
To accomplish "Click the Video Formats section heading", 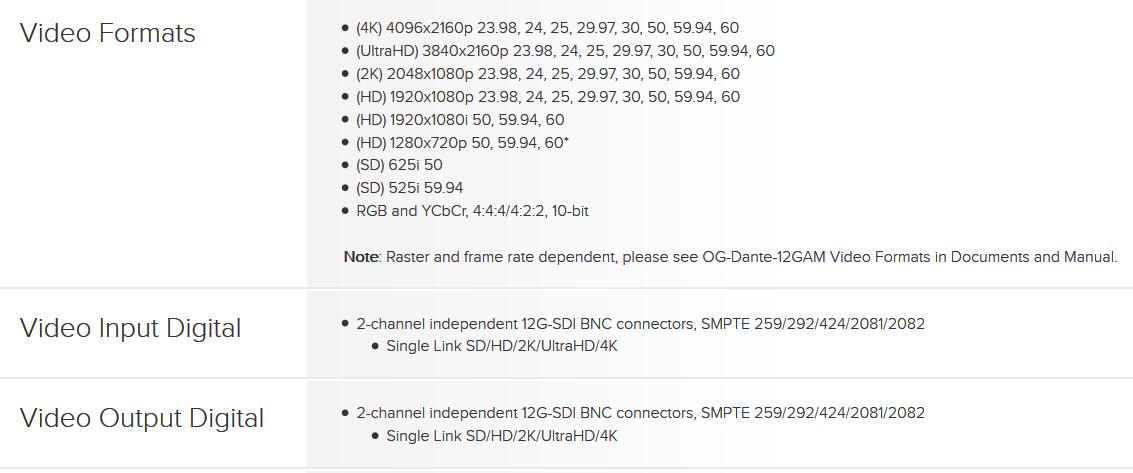I will coord(108,33).
